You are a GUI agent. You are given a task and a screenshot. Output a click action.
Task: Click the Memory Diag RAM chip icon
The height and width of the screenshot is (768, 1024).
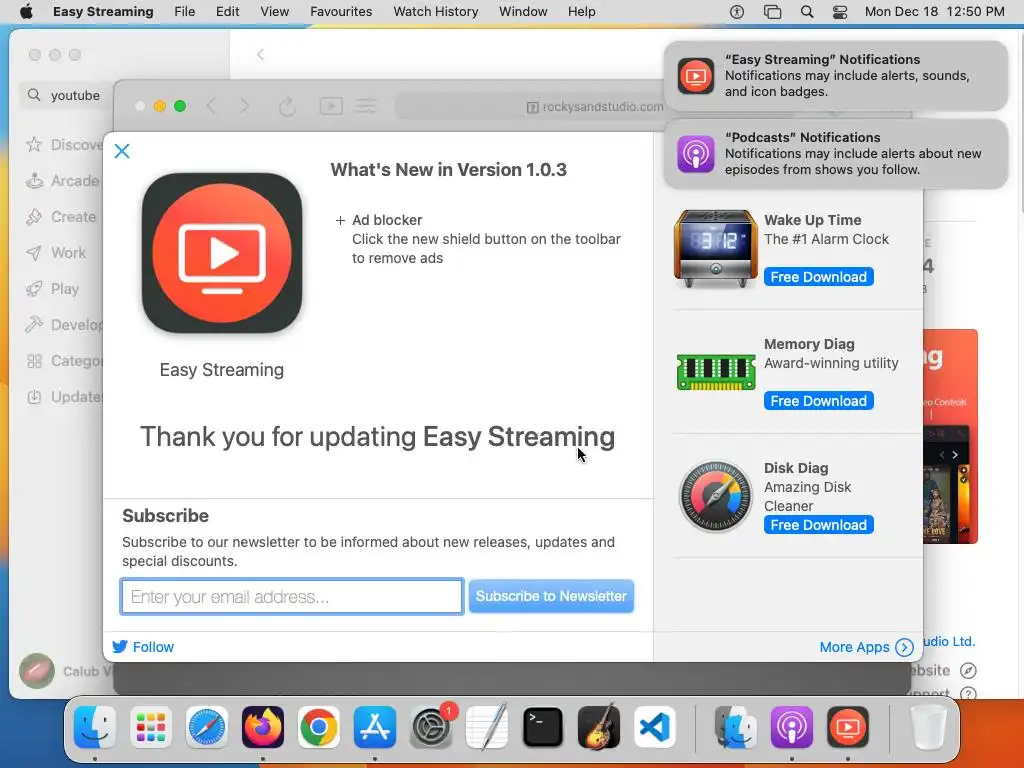click(716, 372)
